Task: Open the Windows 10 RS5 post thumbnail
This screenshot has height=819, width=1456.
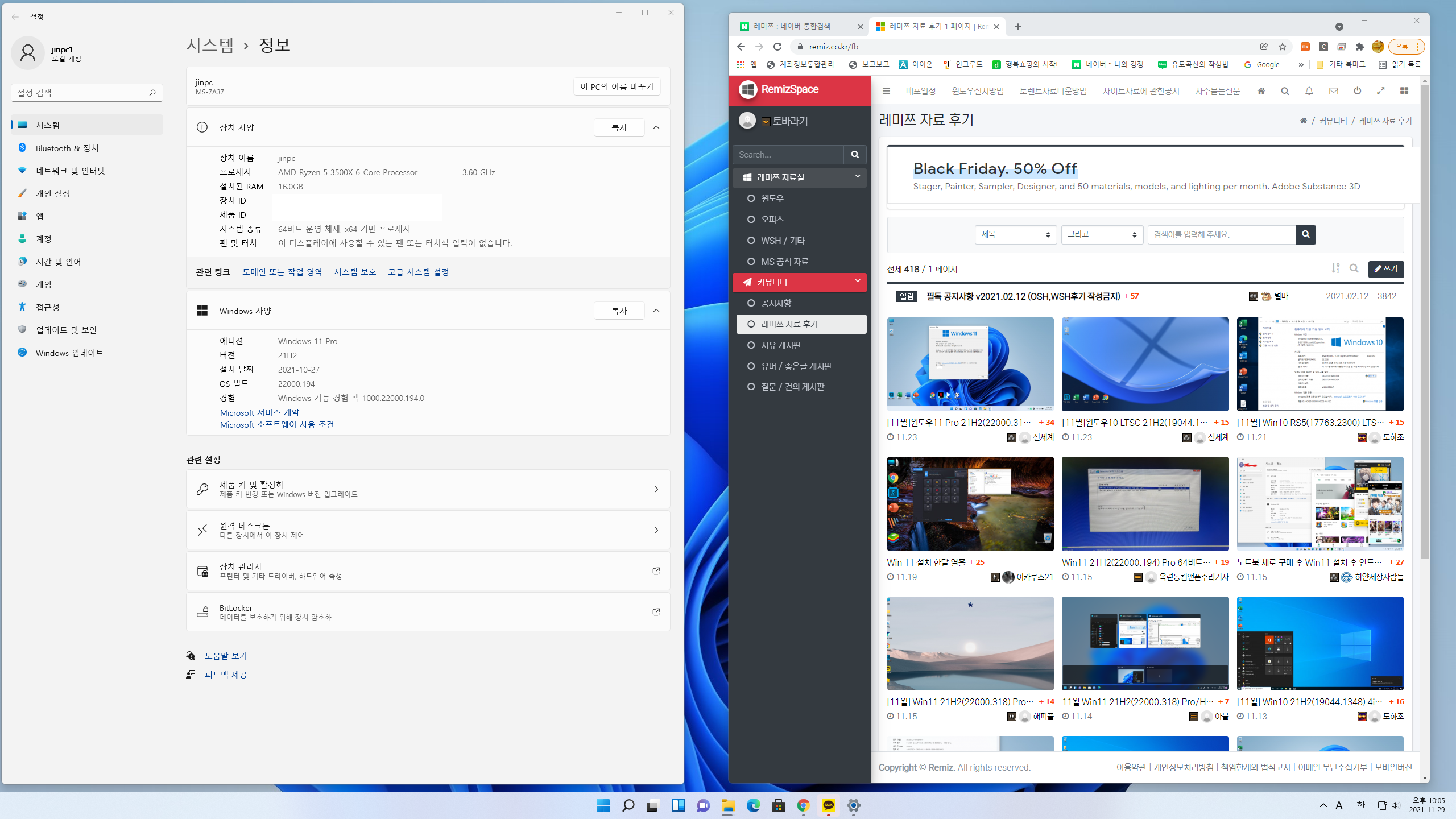Action: pyautogui.click(x=1320, y=364)
